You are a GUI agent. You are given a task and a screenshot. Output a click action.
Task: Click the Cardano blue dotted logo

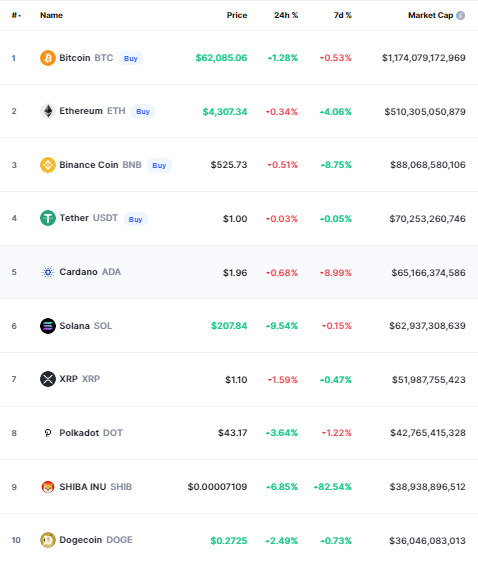coord(48,272)
